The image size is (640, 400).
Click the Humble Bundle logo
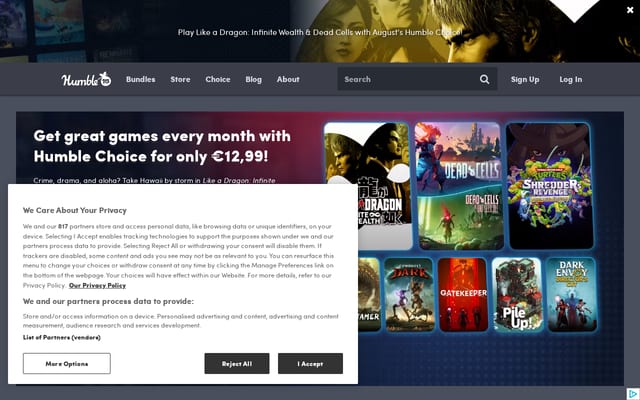(x=86, y=79)
